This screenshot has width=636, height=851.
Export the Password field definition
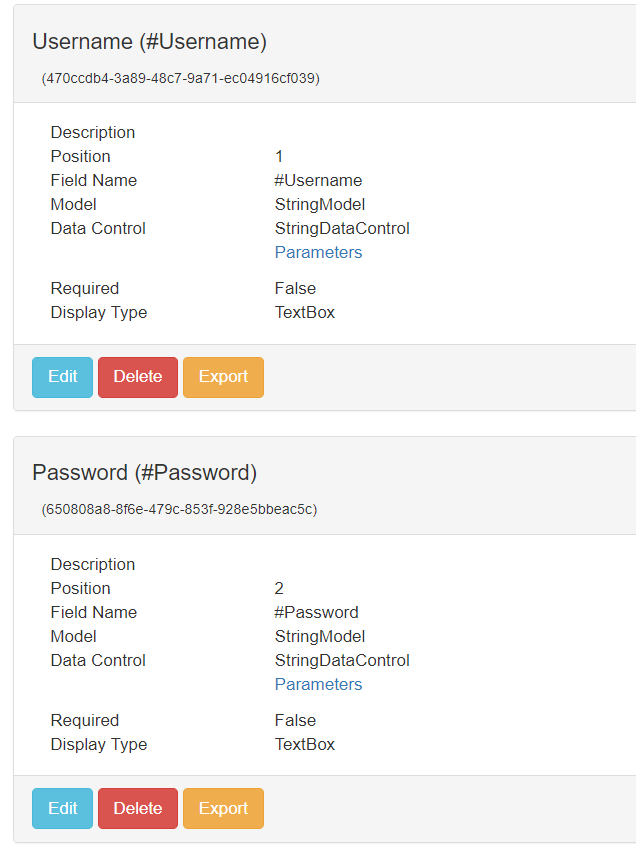tap(223, 809)
